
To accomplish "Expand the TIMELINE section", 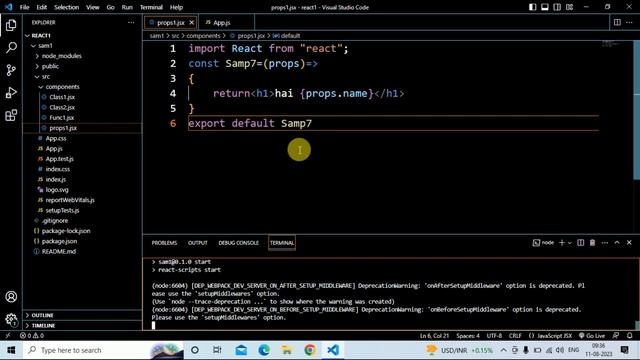I will pos(82,325).
